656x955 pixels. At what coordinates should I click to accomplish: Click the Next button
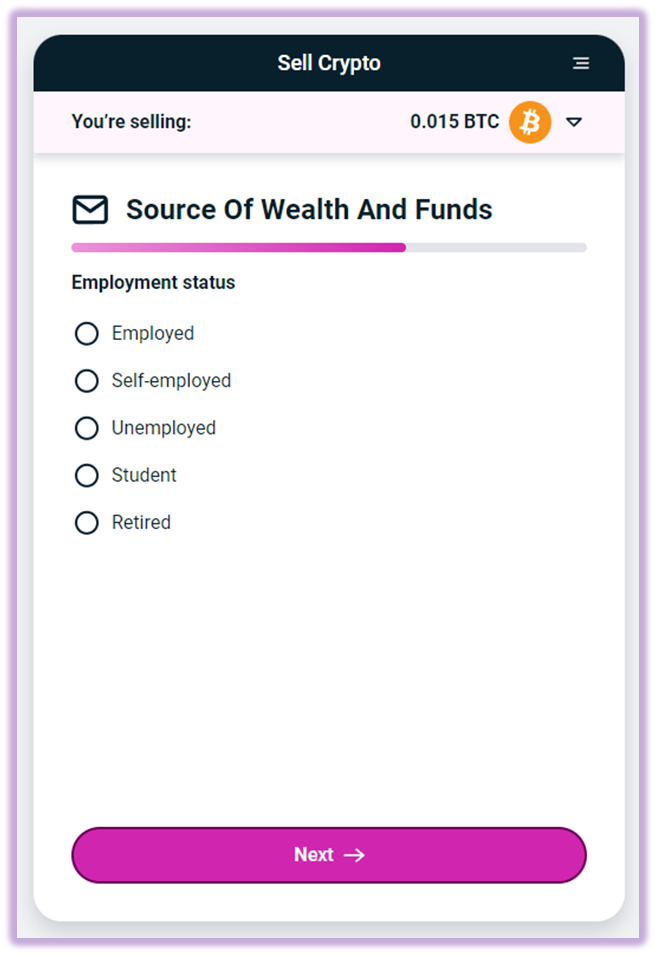329,855
